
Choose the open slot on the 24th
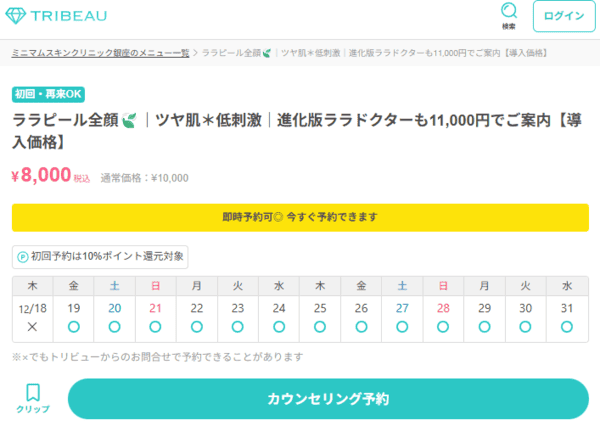[279, 327]
